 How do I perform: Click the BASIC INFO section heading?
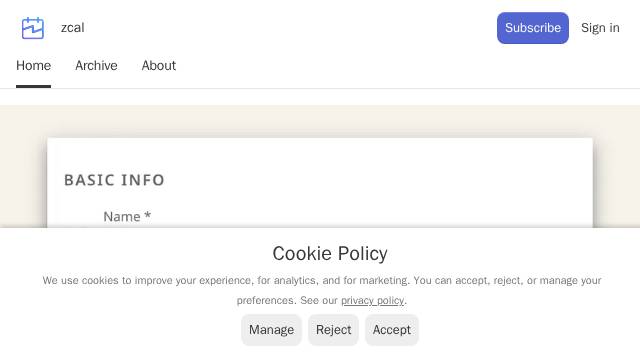[114, 180]
